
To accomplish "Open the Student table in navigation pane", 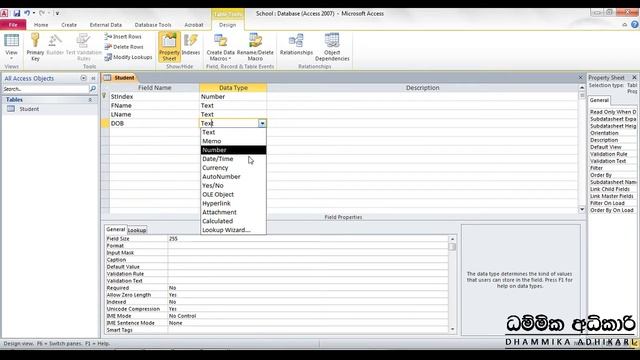I will (29, 109).
